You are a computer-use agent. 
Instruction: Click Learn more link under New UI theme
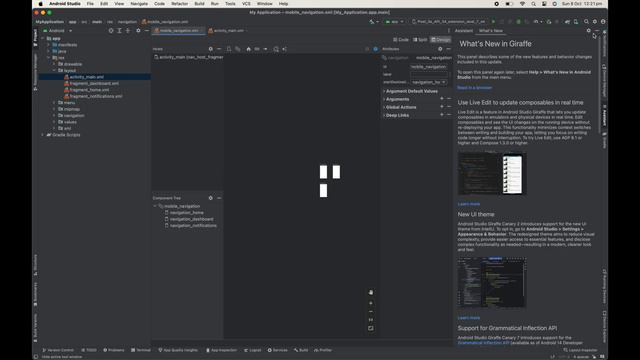click(x=469, y=318)
